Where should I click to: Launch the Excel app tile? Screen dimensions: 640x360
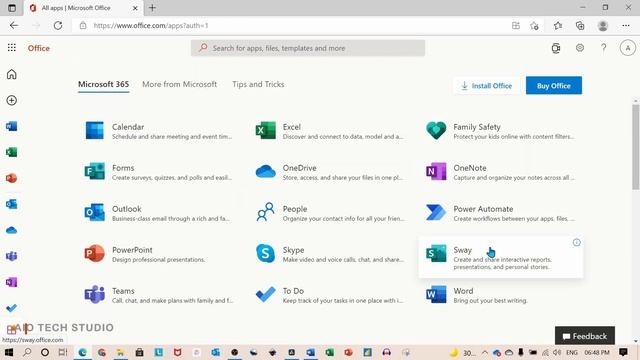click(329, 131)
